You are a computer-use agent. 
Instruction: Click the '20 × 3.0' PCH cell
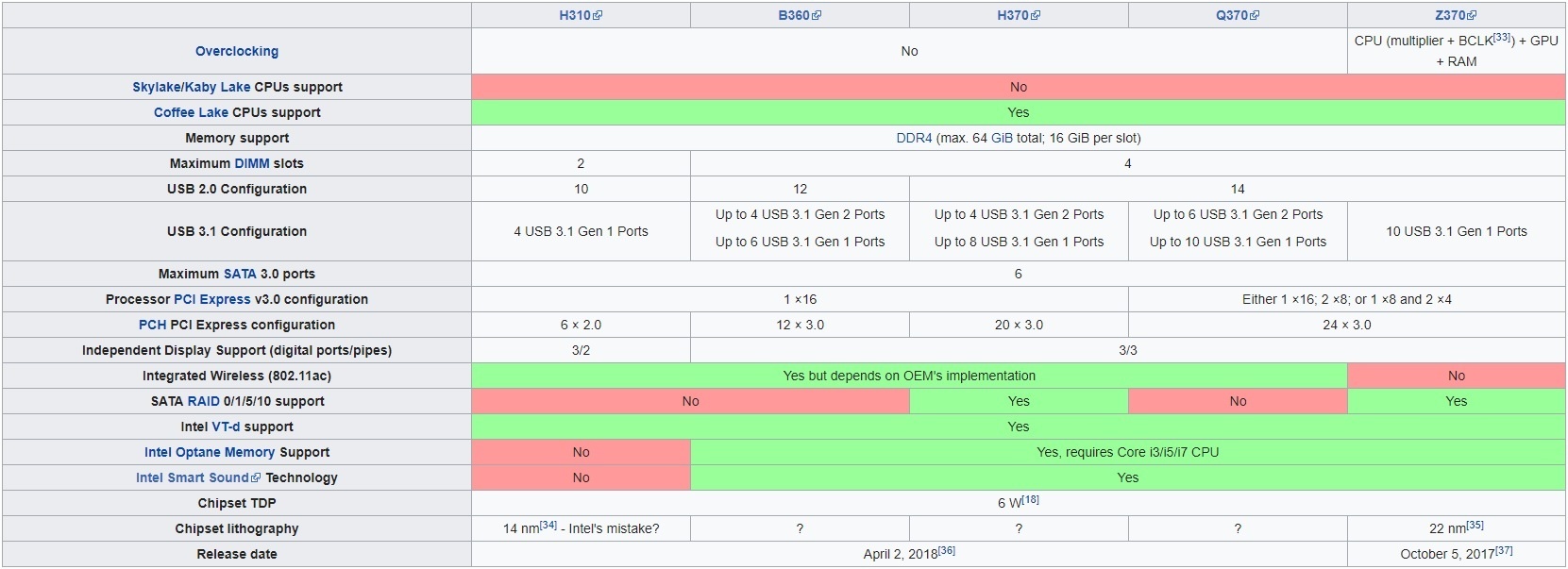[x=1019, y=325]
